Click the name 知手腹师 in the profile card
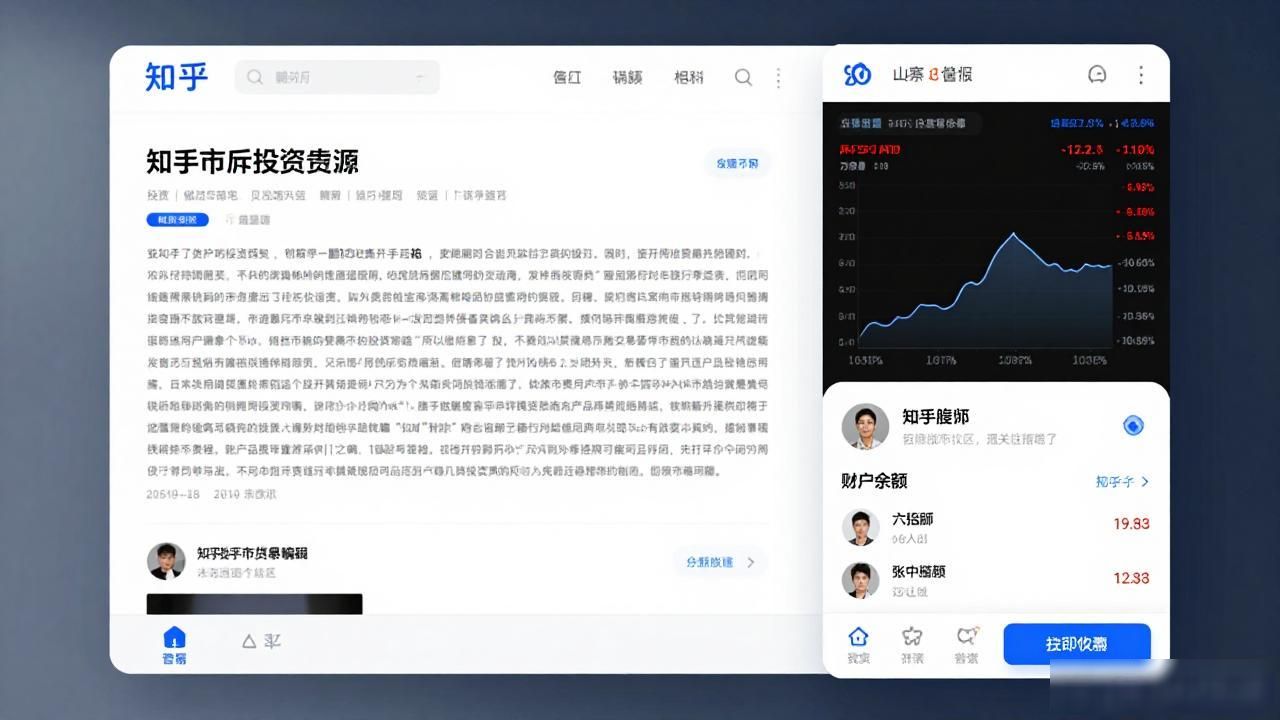This screenshot has width=1280, height=720. click(x=936, y=417)
